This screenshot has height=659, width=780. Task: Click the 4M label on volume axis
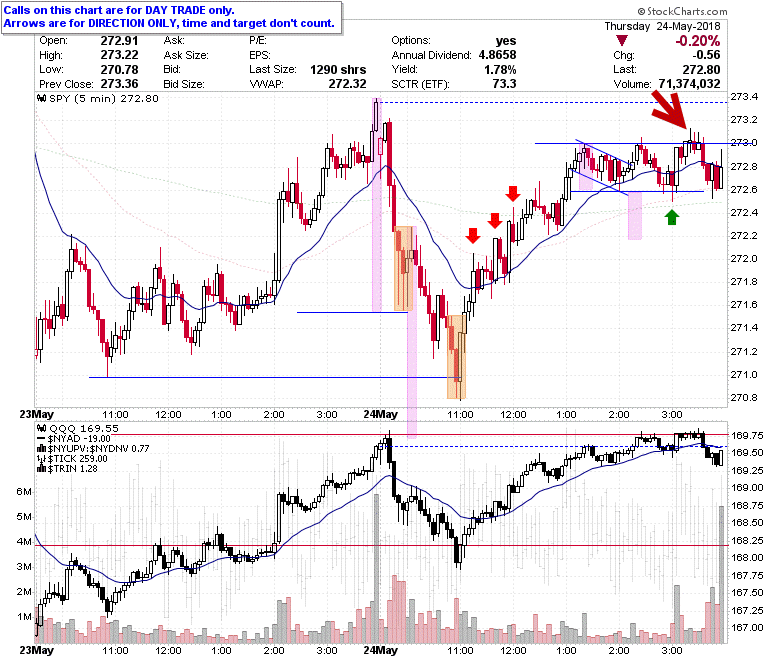[x=24, y=541]
